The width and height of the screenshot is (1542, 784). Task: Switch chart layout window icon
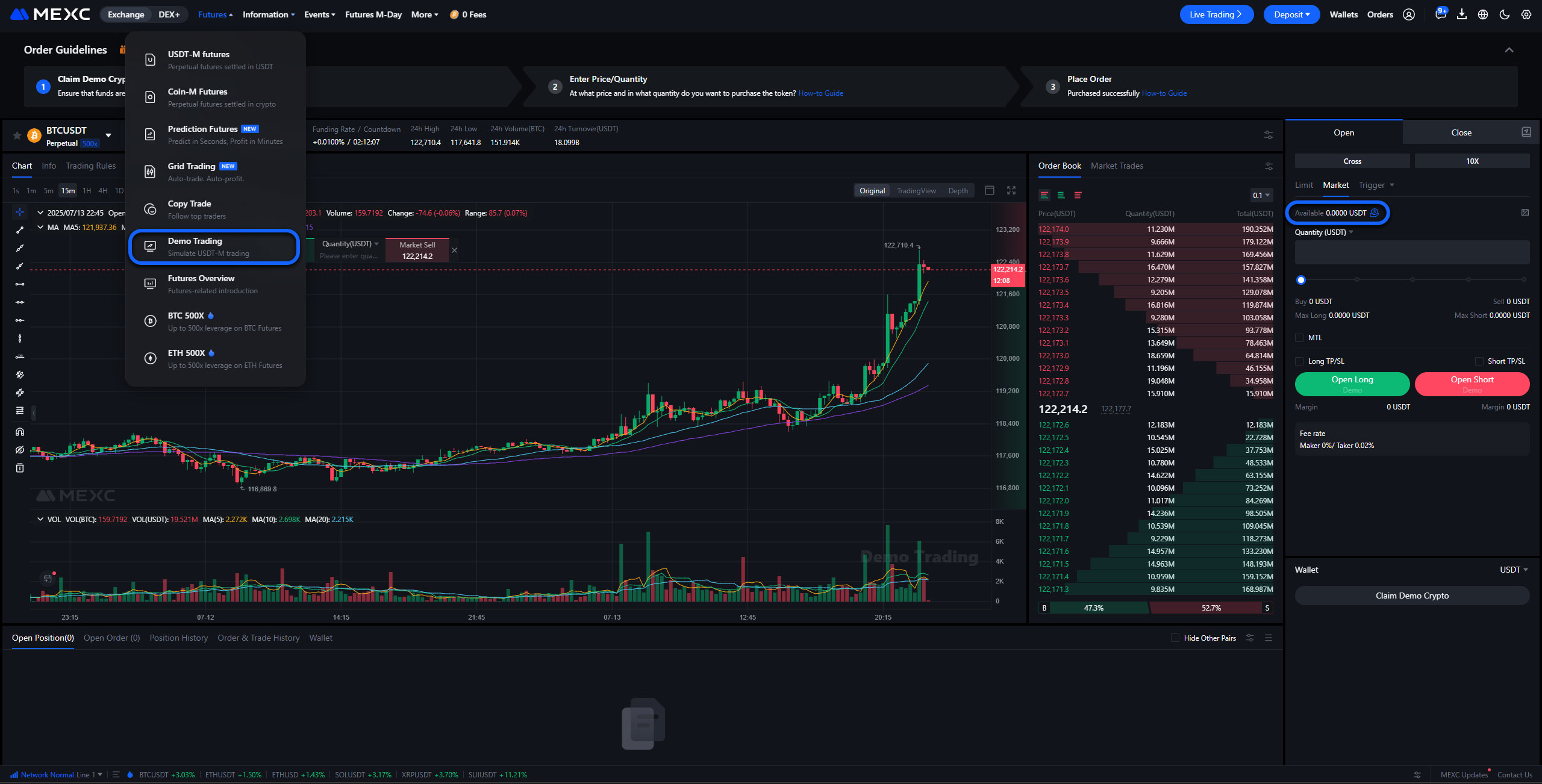pyautogui.click(x=990, y=190)
